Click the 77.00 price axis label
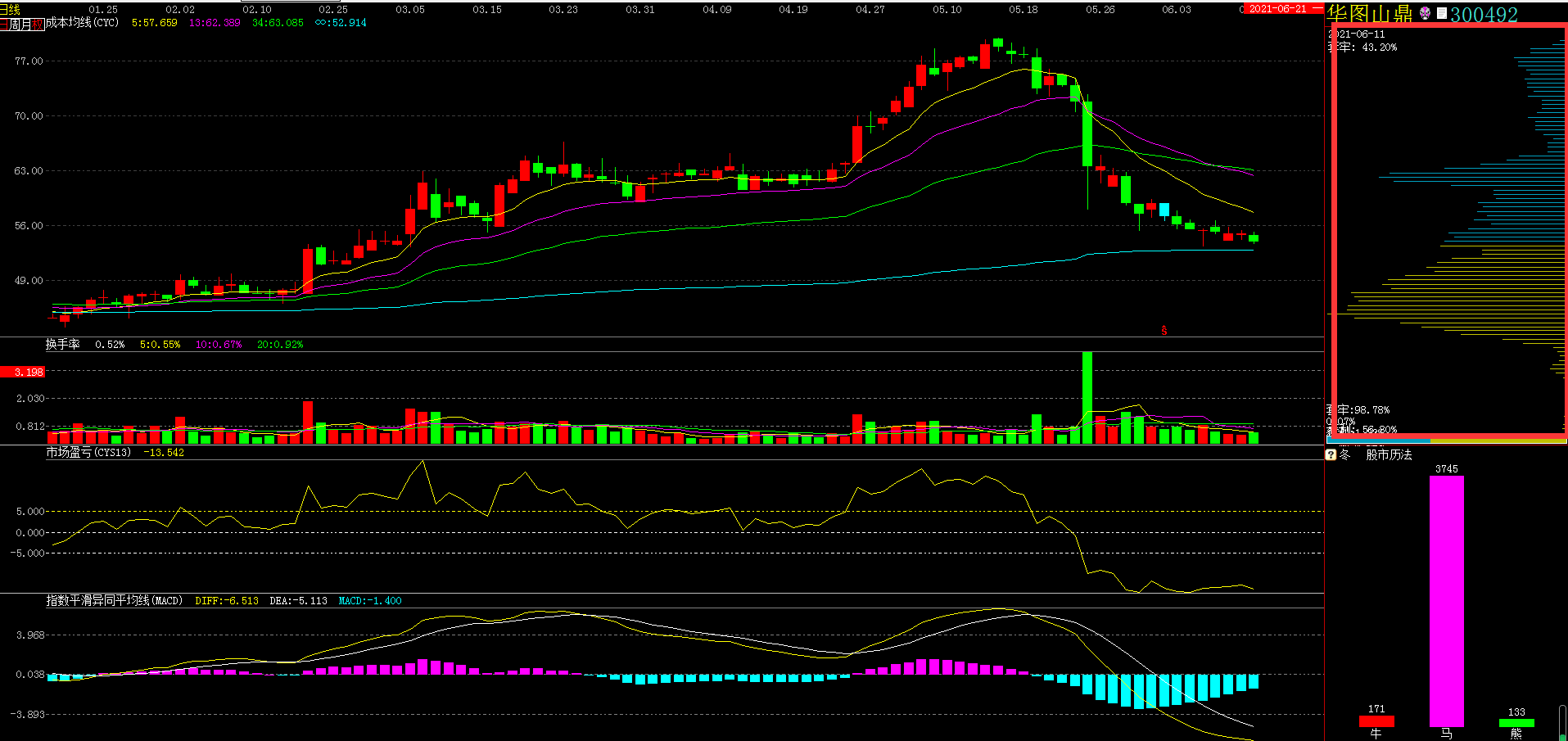The height and width of the screenshot is (741, 1568). pos(29,61)
